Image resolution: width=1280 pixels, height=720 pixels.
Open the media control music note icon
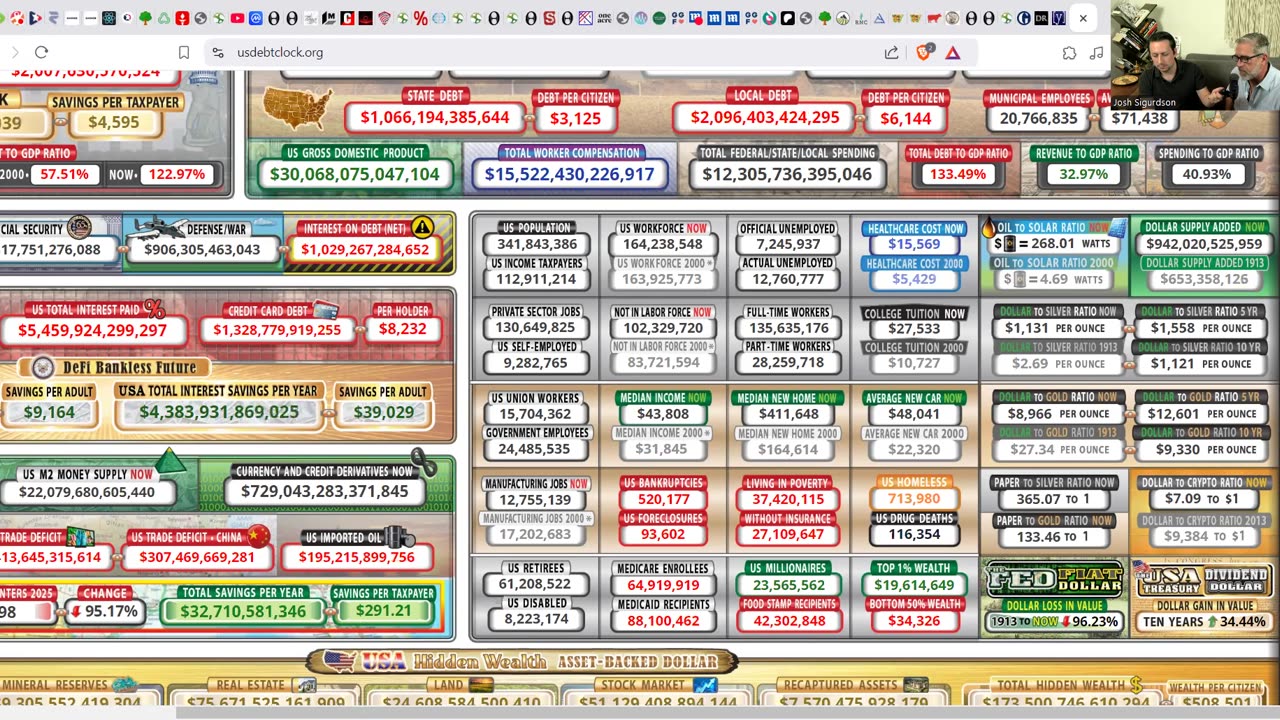[x=1097, y=52]
